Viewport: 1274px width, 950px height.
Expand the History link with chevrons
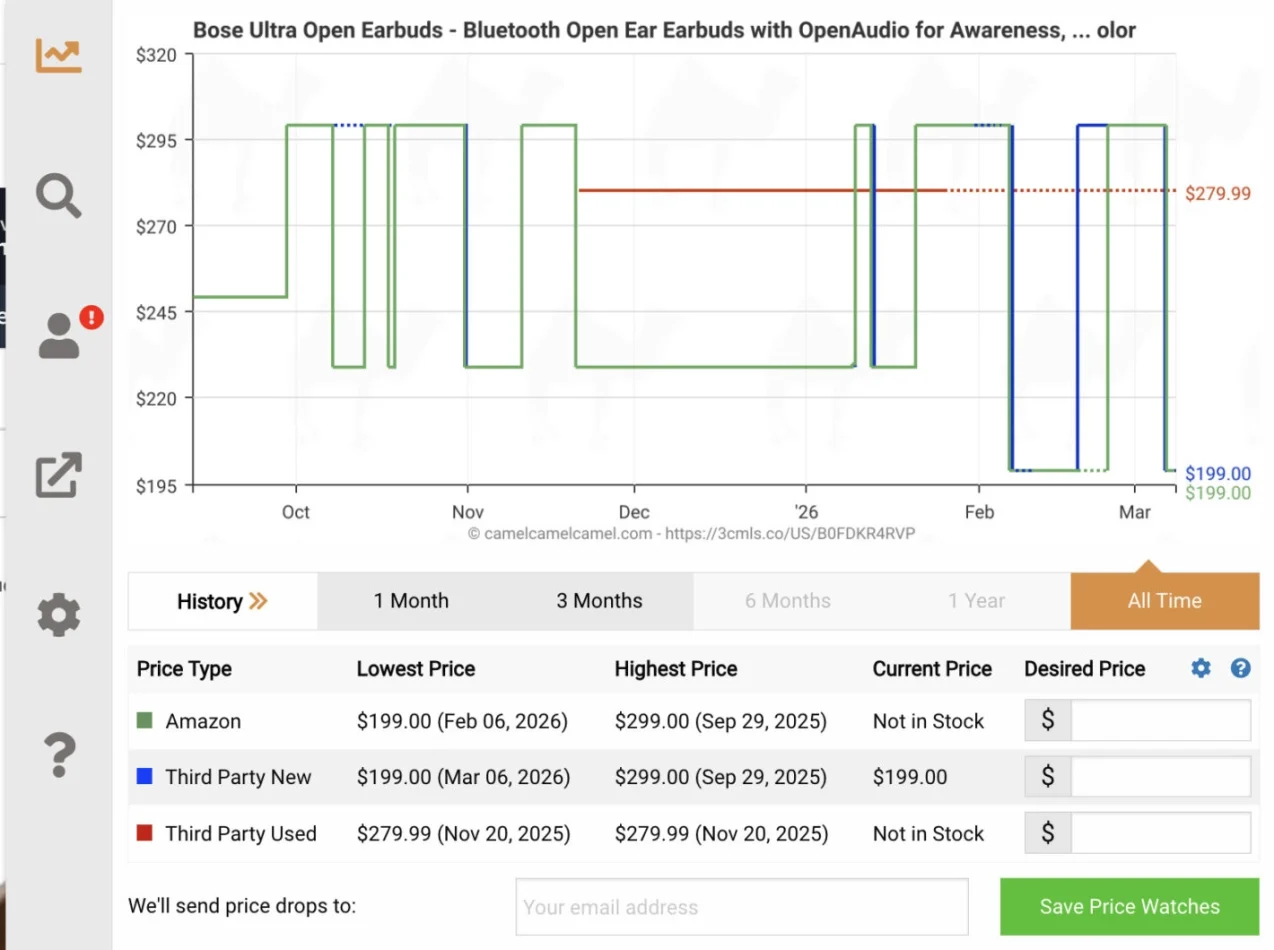(x=222, y=601)
